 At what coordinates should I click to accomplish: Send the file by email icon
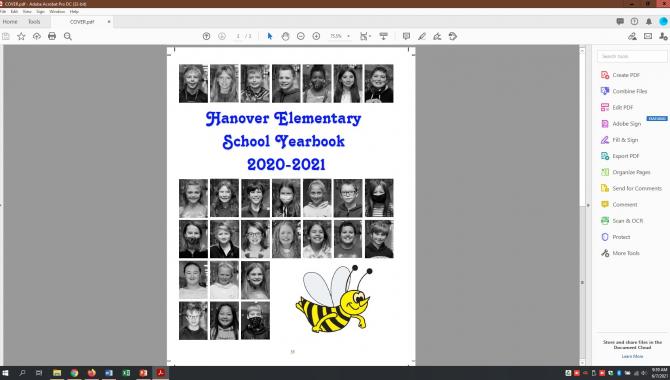click(x=648, y=36)
